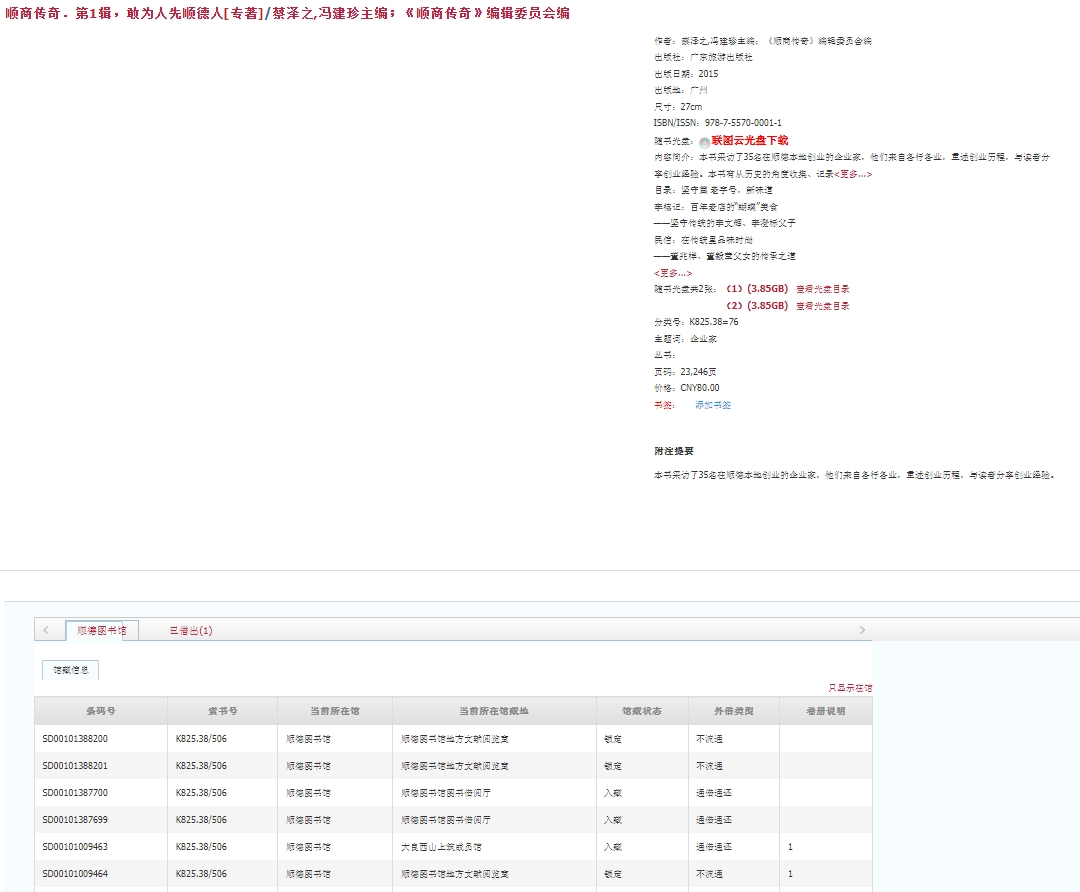Click the 条码号 column header
This screenshot has width=1080, height=892.
click(x=101, y=711)
